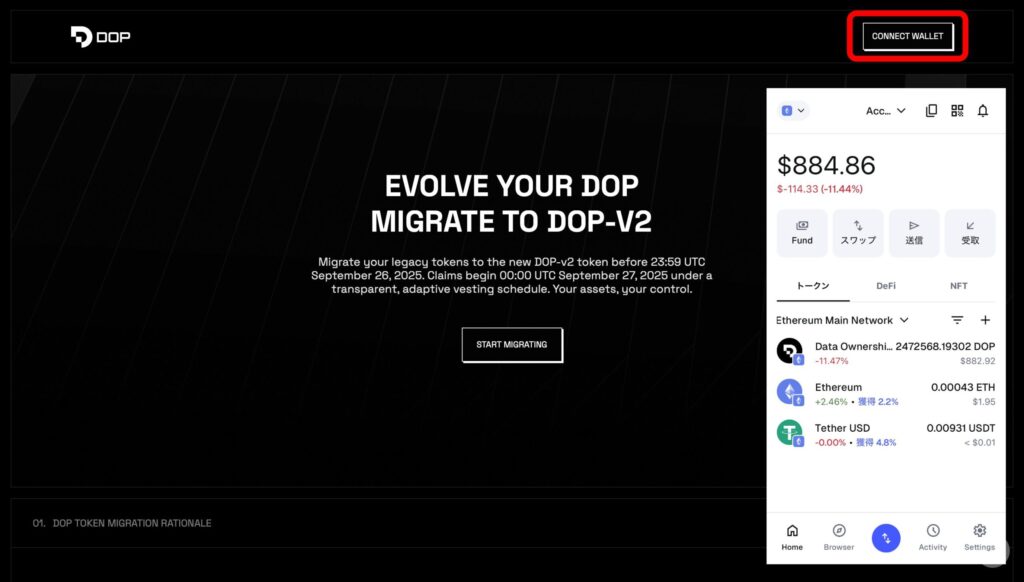Click the Ethereum token icon
Screen dimensions: 1024x582
point(790,392)
